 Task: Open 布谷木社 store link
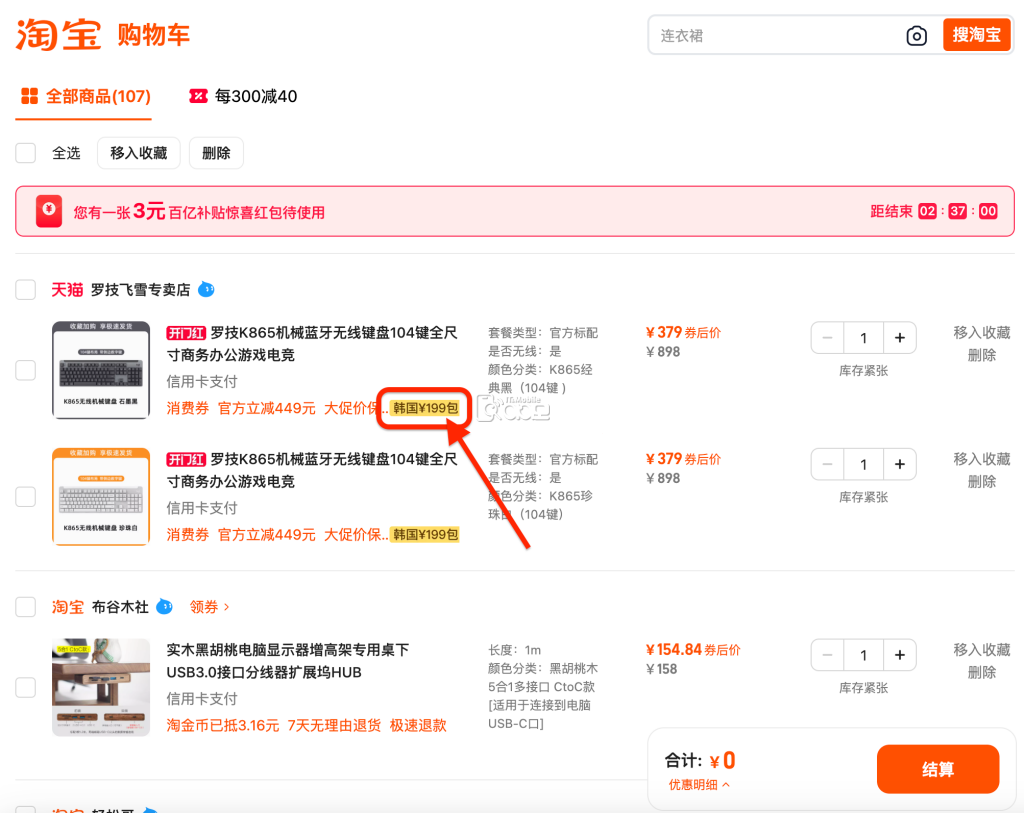(120, 607)
